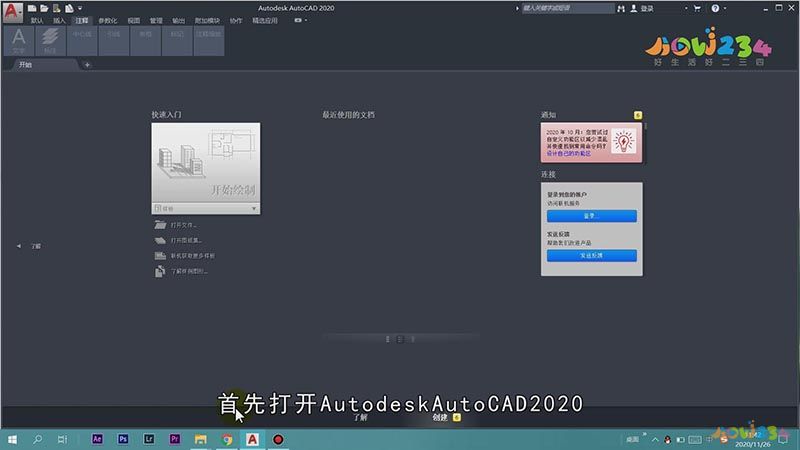Click the blue 登录 button in connect panel
This screenshot has height=450, width=800.
[x=592, y=216]
